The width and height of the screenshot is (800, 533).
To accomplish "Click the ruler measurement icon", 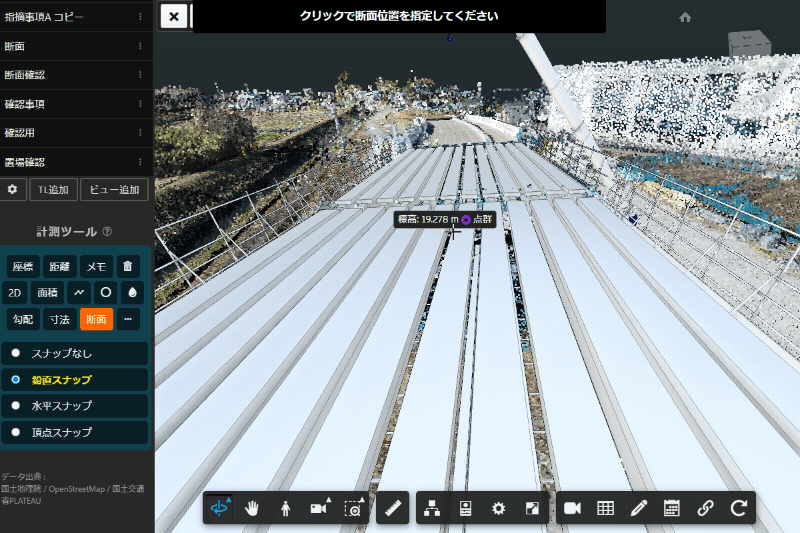I will coord(394,508).
